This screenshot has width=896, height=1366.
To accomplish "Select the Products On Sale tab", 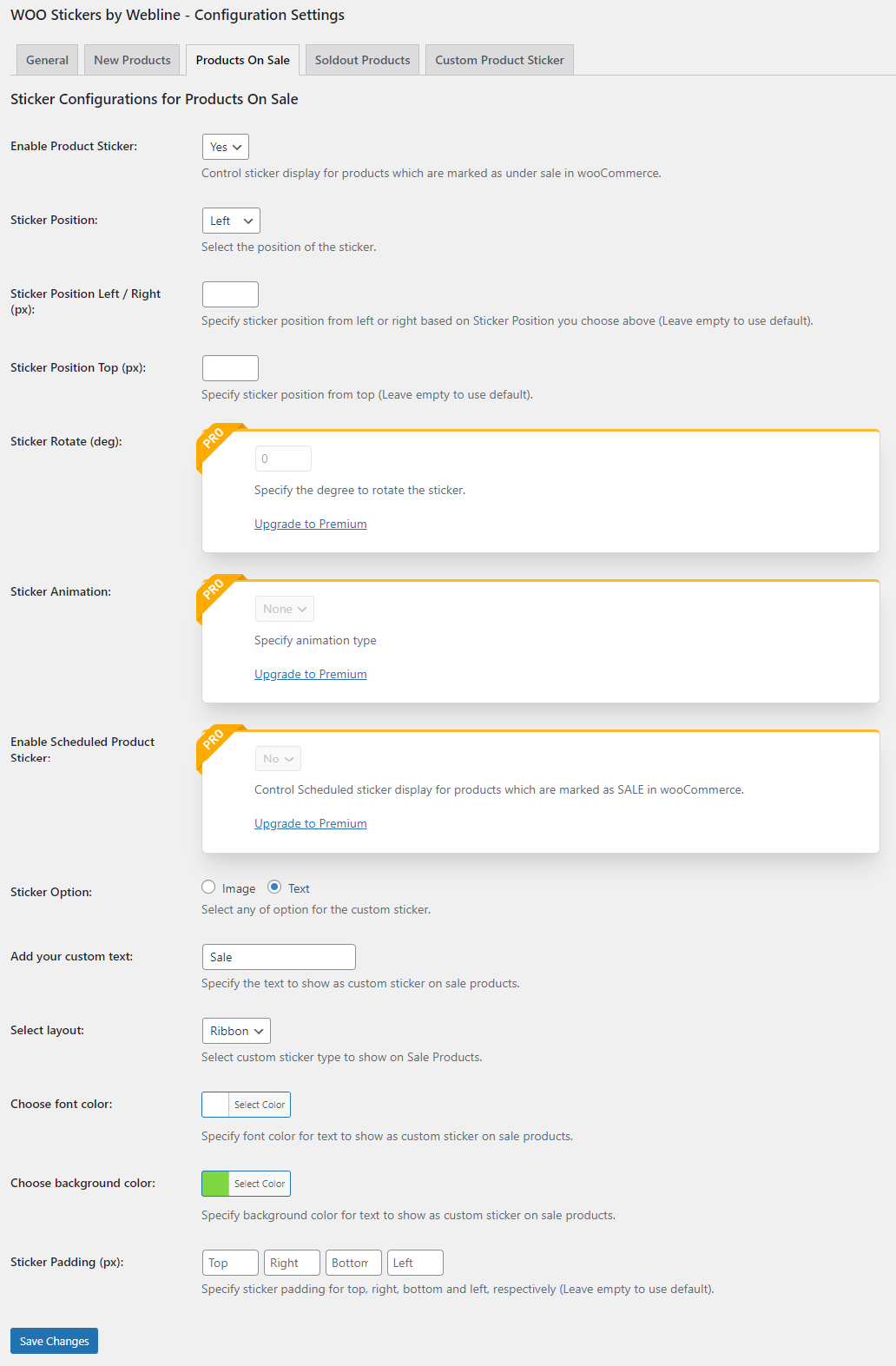I will (x=243, y=60).
